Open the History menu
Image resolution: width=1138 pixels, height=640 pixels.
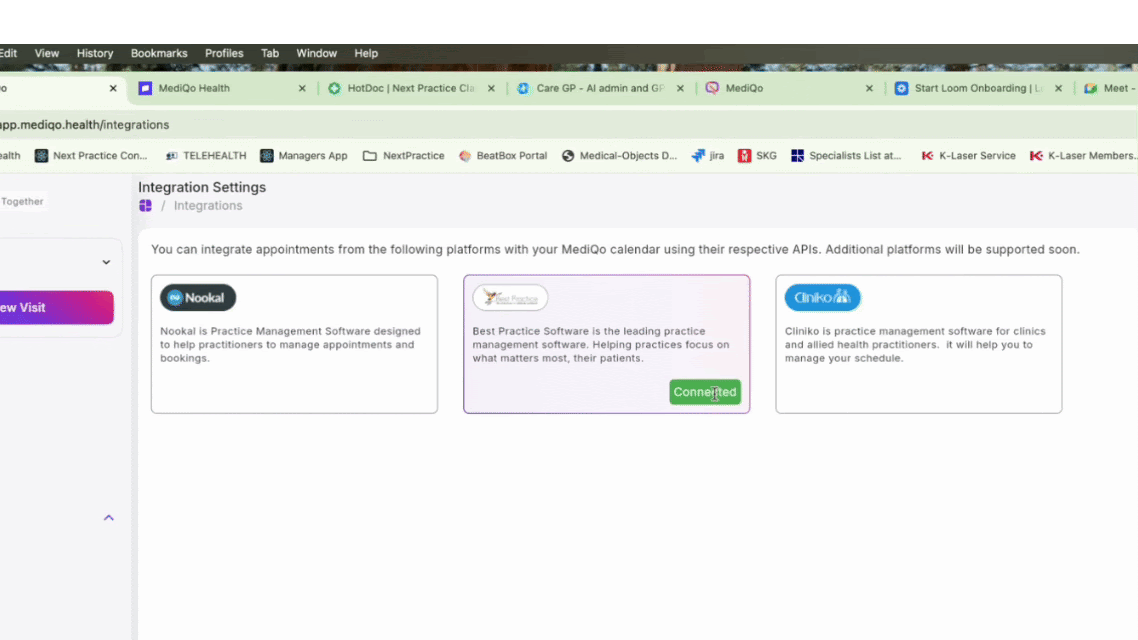[x=95, y=53]
